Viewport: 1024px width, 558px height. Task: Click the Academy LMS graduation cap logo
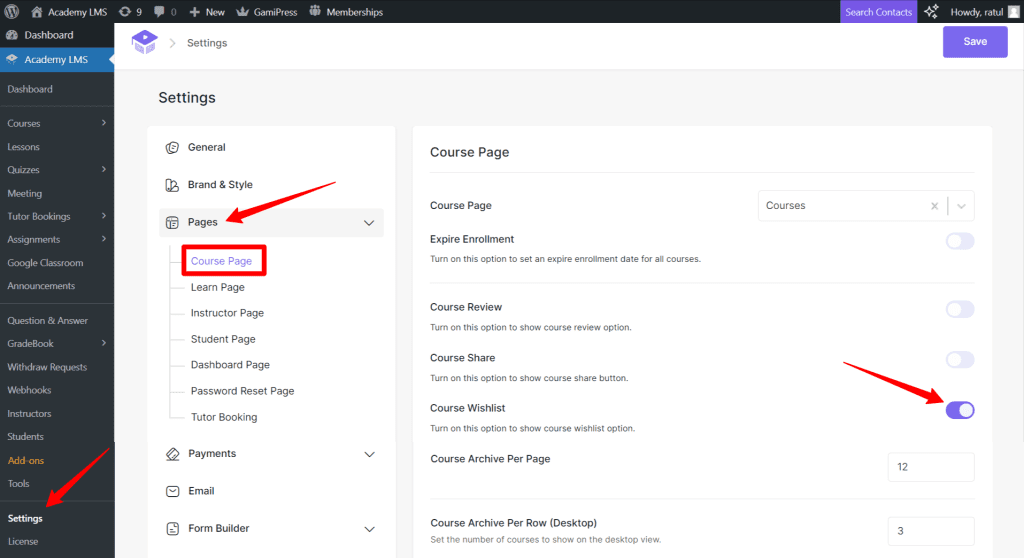pyautogui.click(x=145, y=42)
